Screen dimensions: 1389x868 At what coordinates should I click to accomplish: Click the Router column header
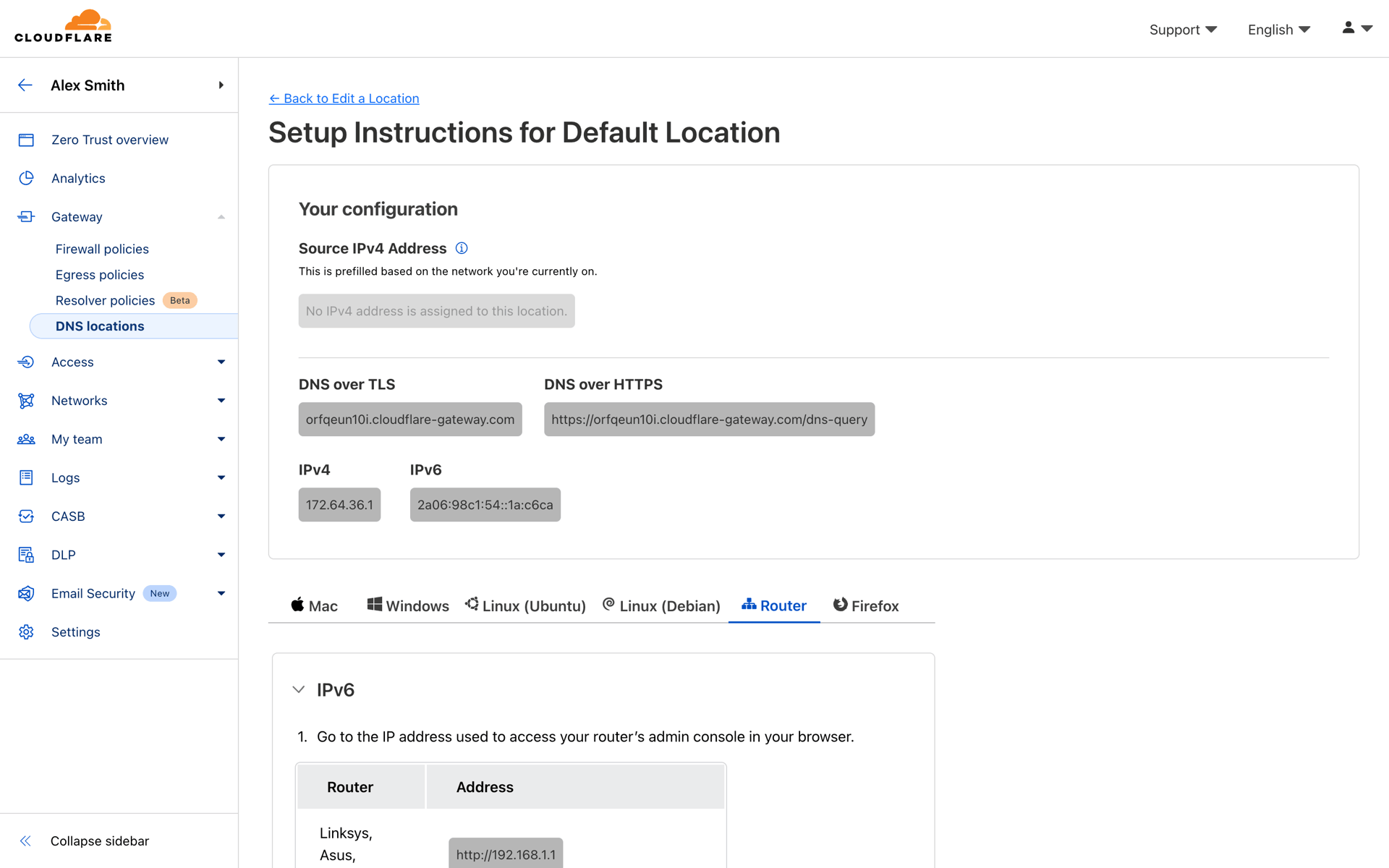361,786
